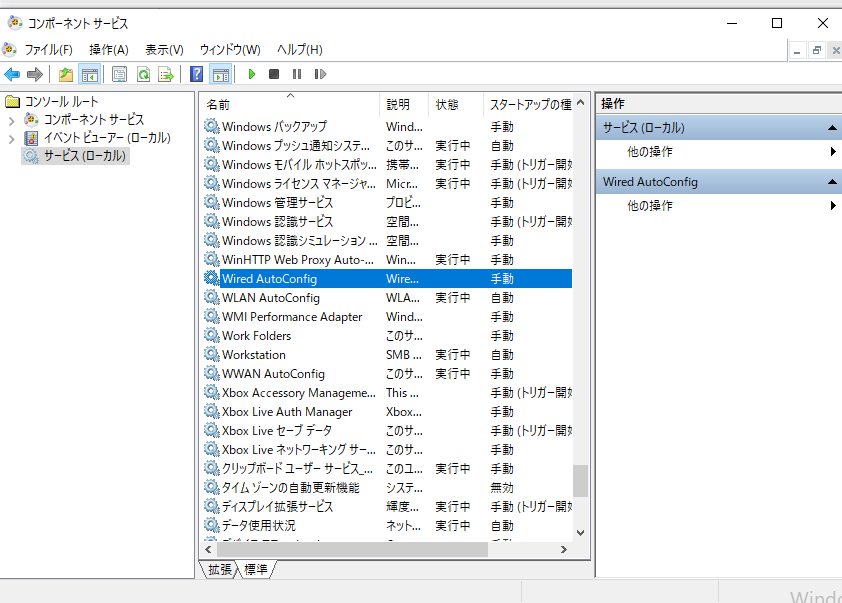Select the WMI Performance Adapter service
Viewport: 842px width, 603px height.
(387, 317)
